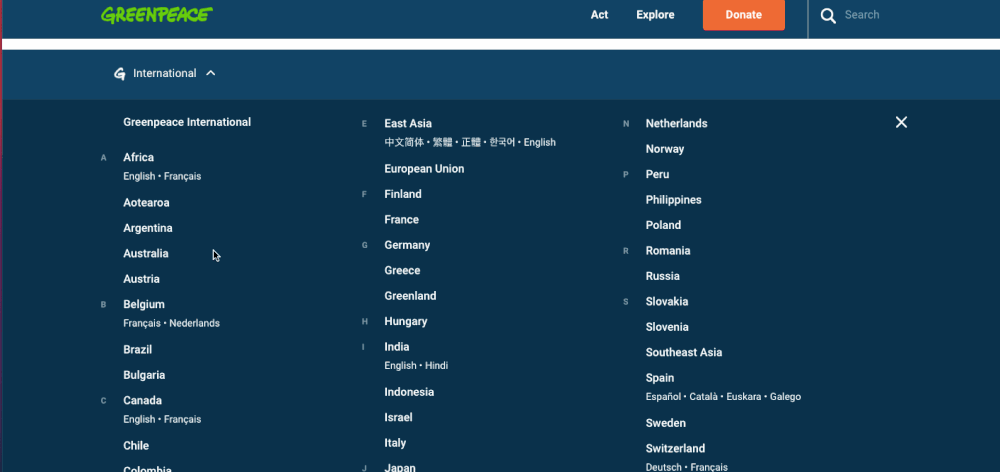The height and width of the screenshot is (472, 1000).
Task: Go to France site
Action: 401,219
